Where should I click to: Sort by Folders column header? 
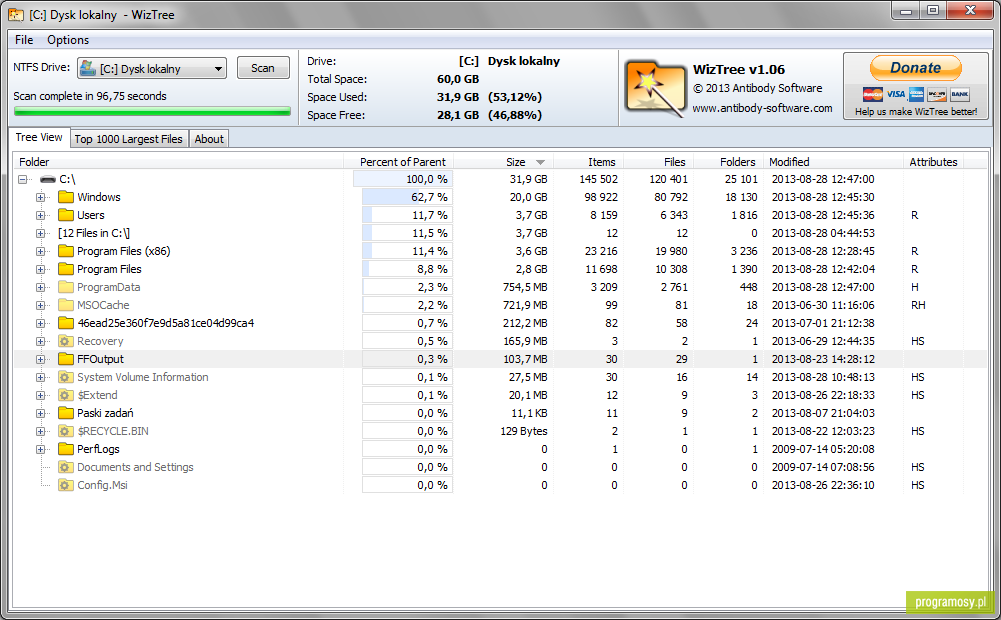point(728,162)
